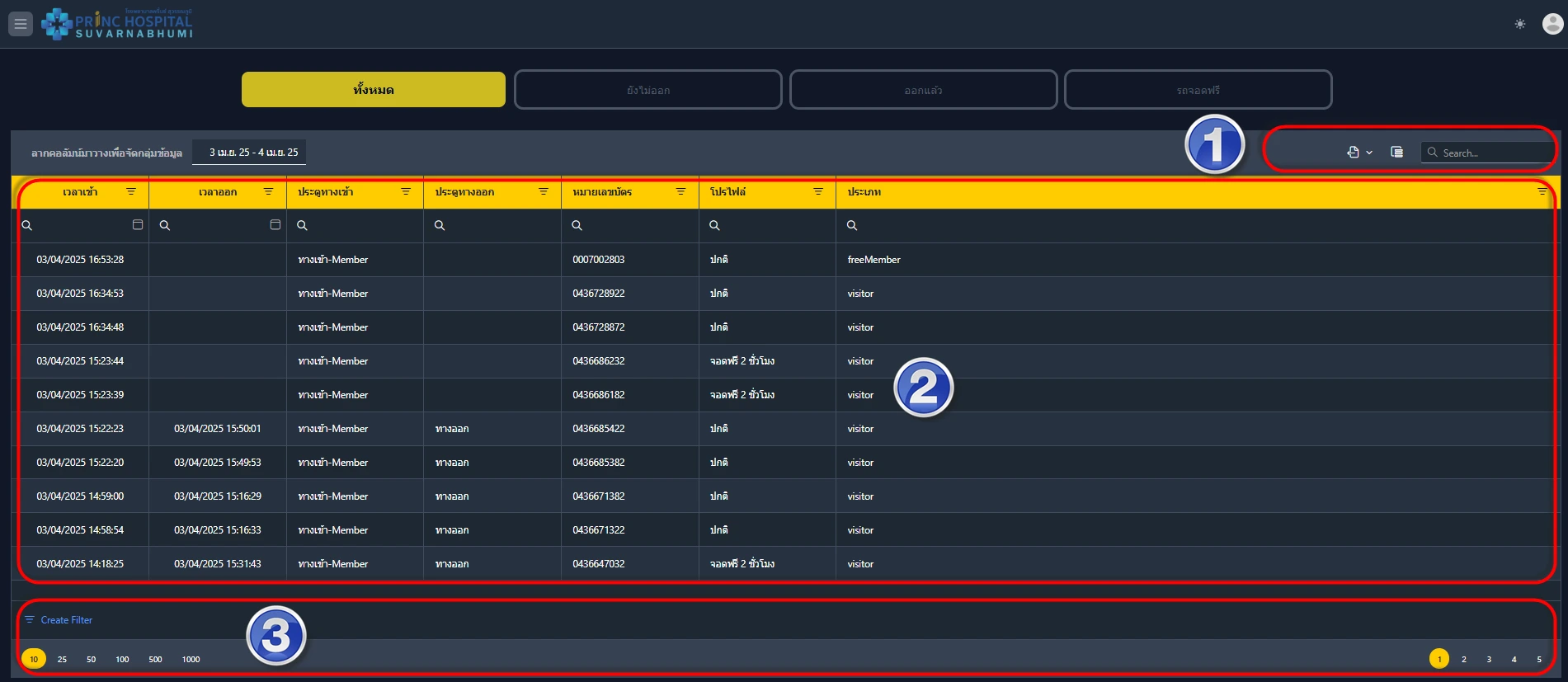Go to page 3 of results
The width and height of the screenshot is (1568, 682).
pyautogui.click(x=1489, y=659)
